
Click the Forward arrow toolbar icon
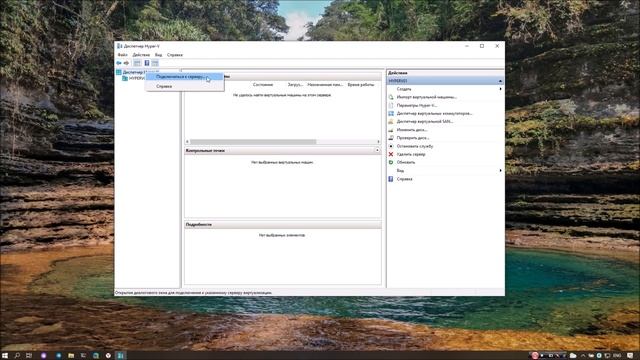click(x=127, y=63)
